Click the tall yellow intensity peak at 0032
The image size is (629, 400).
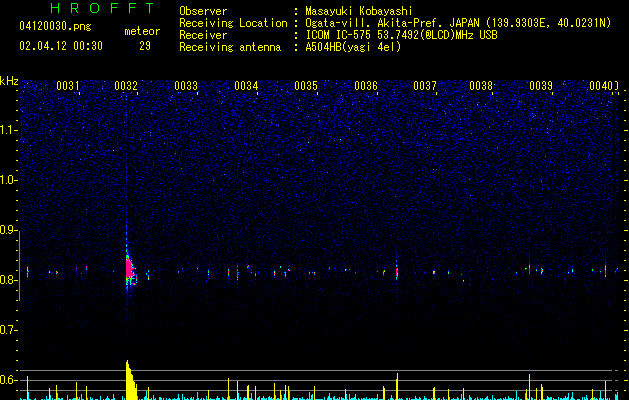(x=131, y=380)
